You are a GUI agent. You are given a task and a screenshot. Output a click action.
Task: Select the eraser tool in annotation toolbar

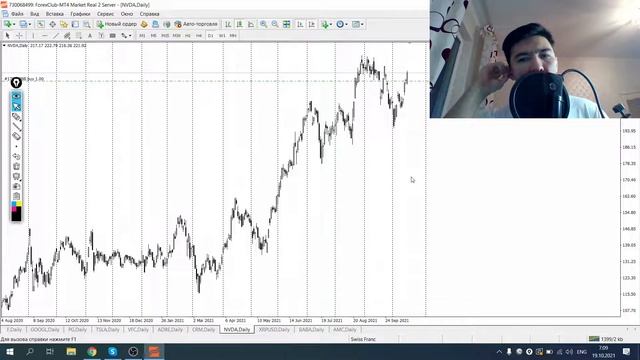(16, 136)
